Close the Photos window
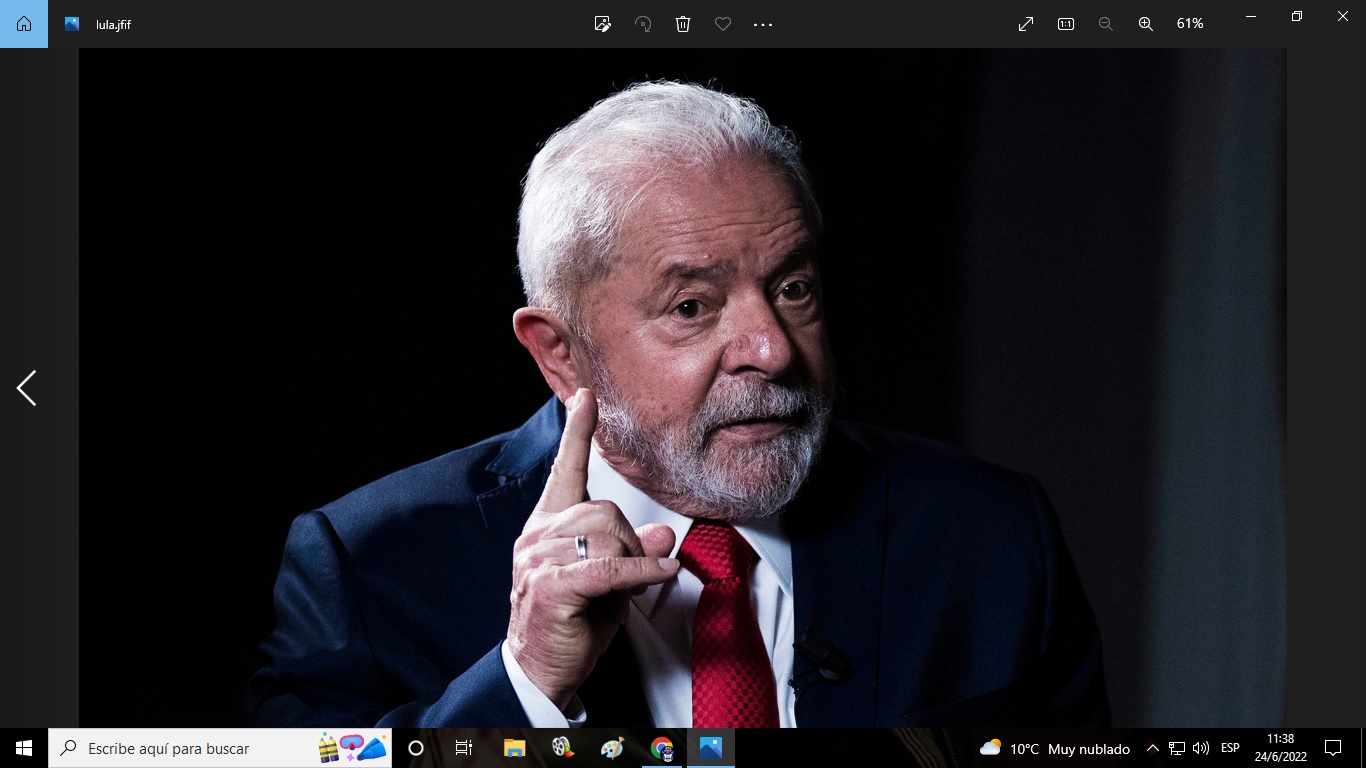 (x=1343, y=16)
